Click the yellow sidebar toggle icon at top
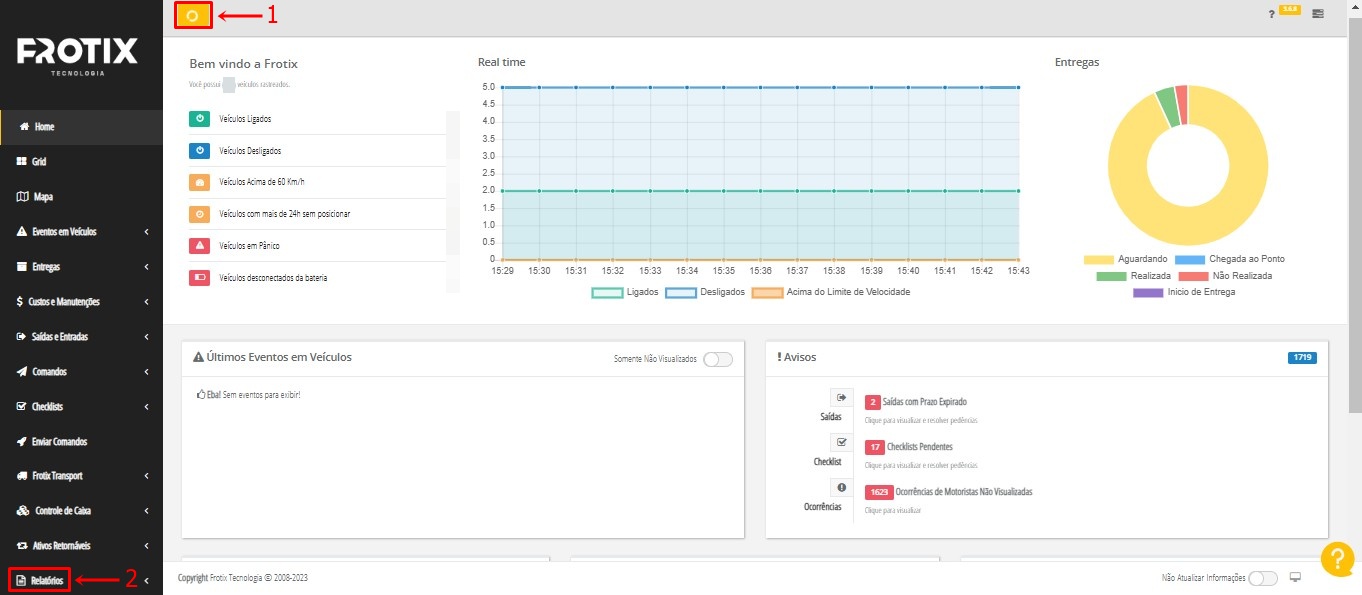Viewport: 1362px width, 595px height. click(x=193, y=15)
